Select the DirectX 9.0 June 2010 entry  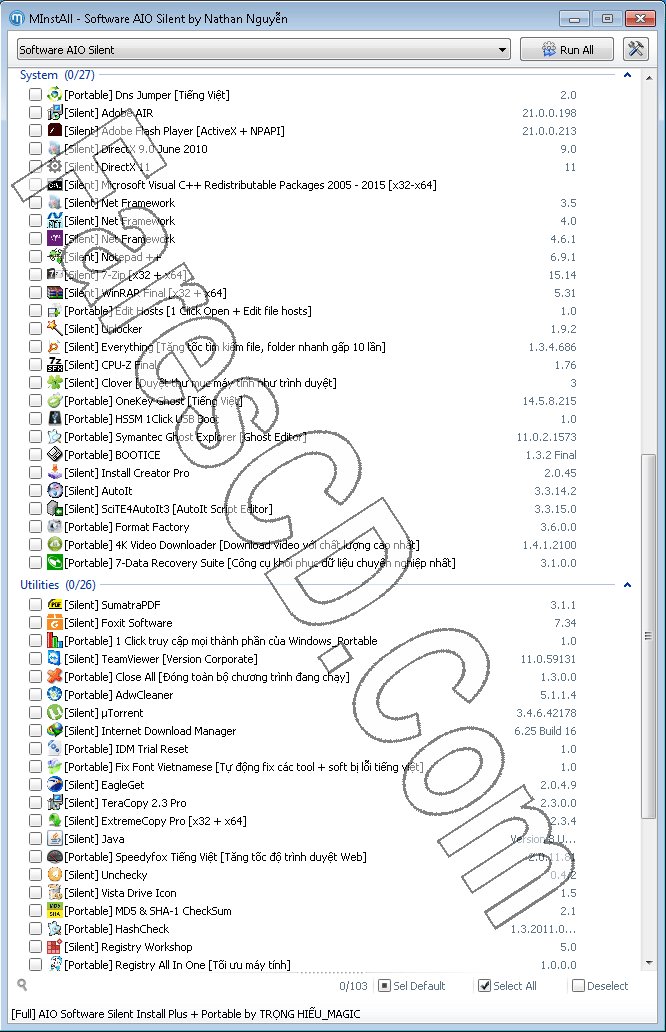(136, 149)
